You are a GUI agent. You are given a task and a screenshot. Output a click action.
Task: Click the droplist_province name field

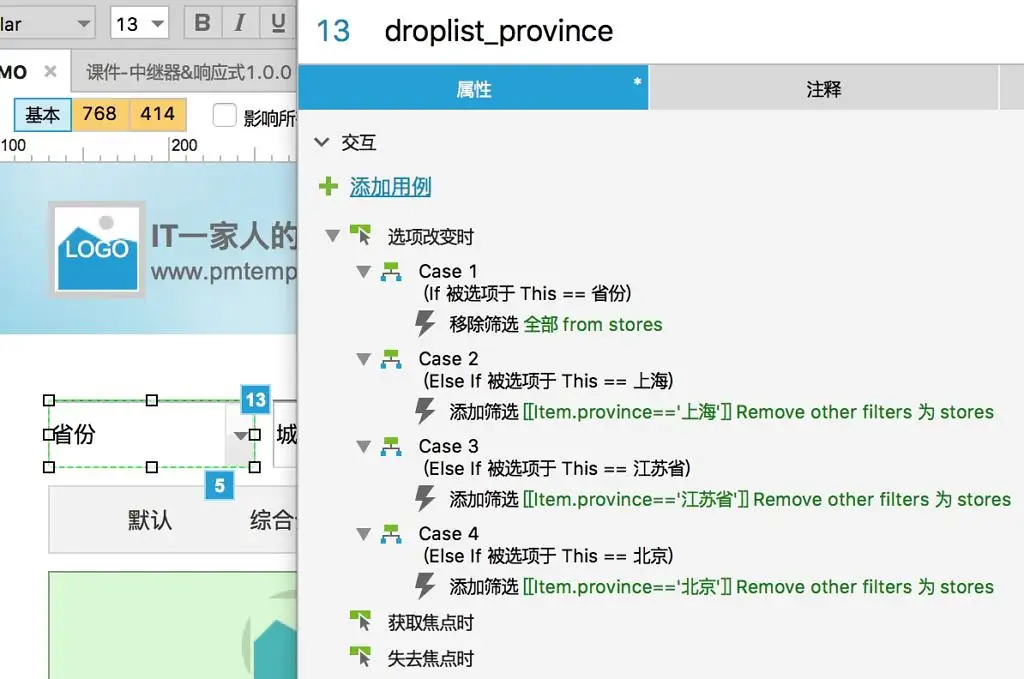pos(498,31)
